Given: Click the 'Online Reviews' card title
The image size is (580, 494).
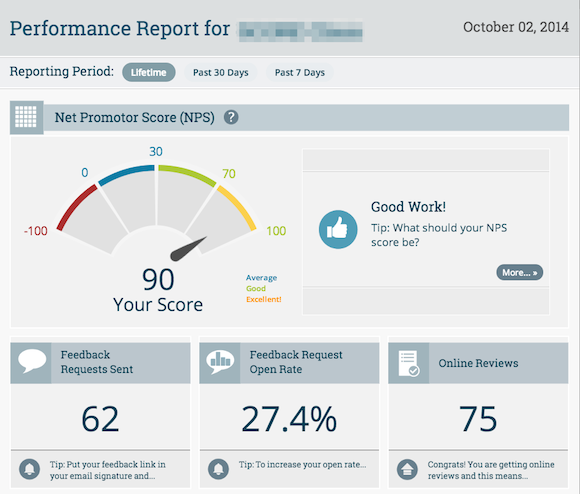Looking at the screenshot, I should [478, 363].
